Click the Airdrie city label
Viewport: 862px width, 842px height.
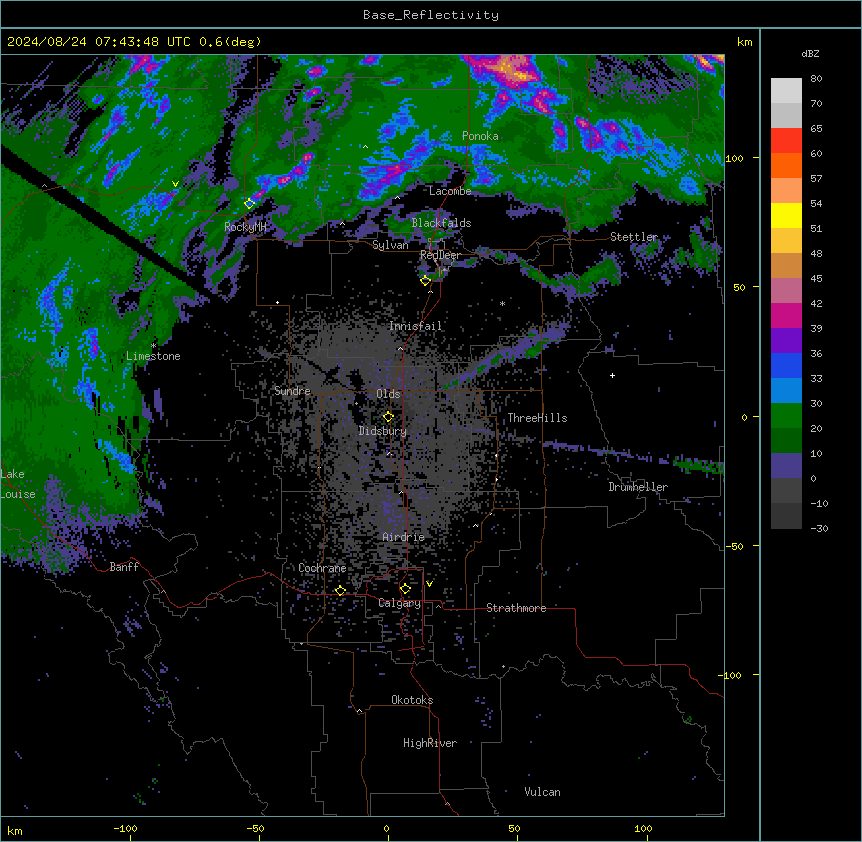pos(404,537)
